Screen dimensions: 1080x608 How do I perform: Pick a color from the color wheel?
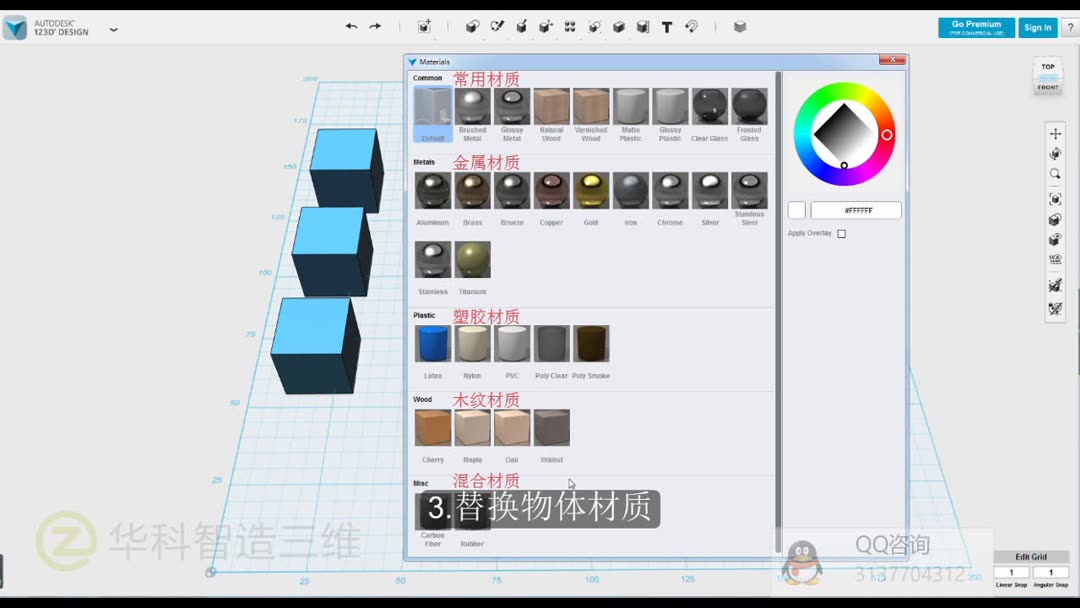coord(845,135)
